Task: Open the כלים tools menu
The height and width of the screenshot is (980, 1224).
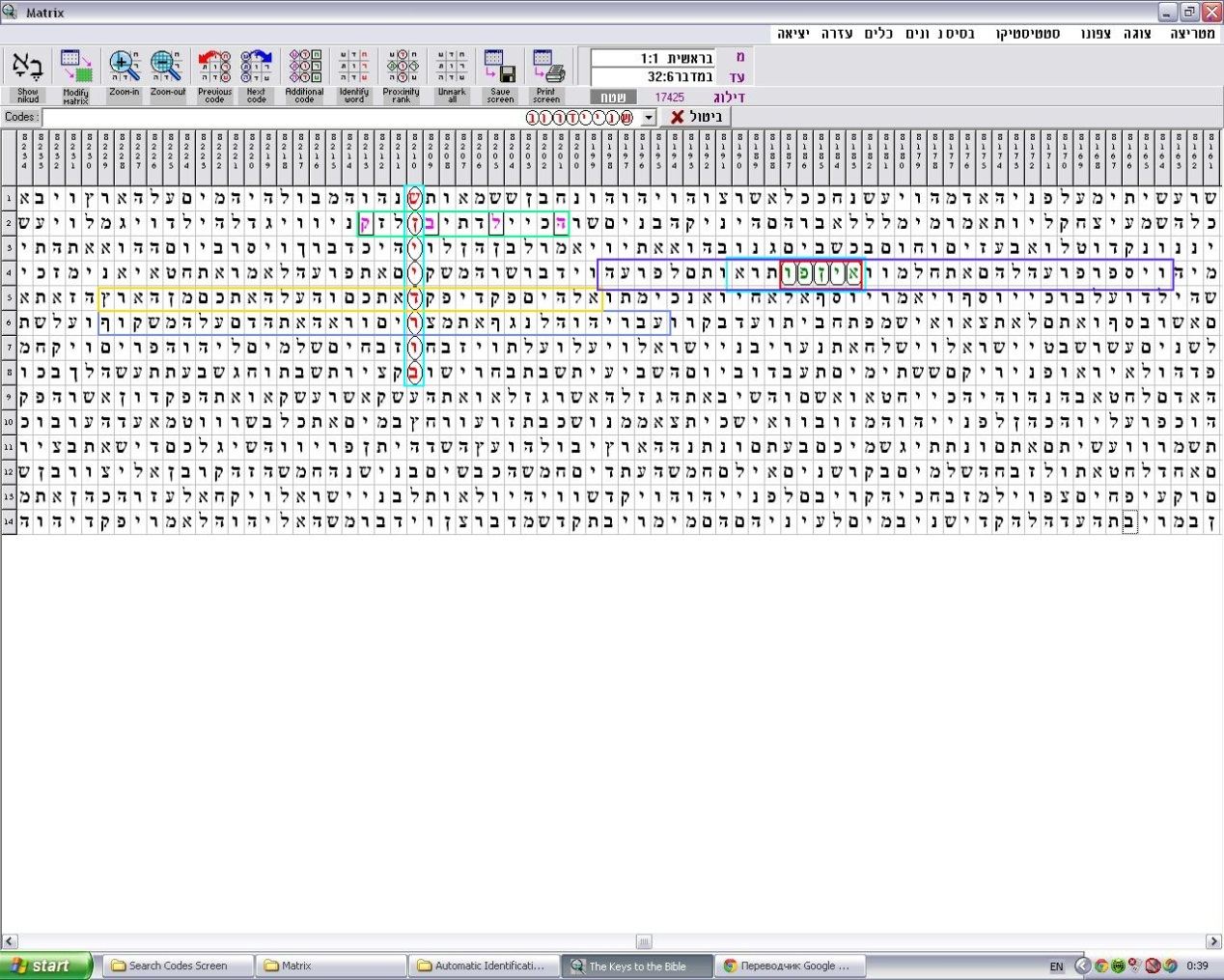Action: (x=878, y=34)
